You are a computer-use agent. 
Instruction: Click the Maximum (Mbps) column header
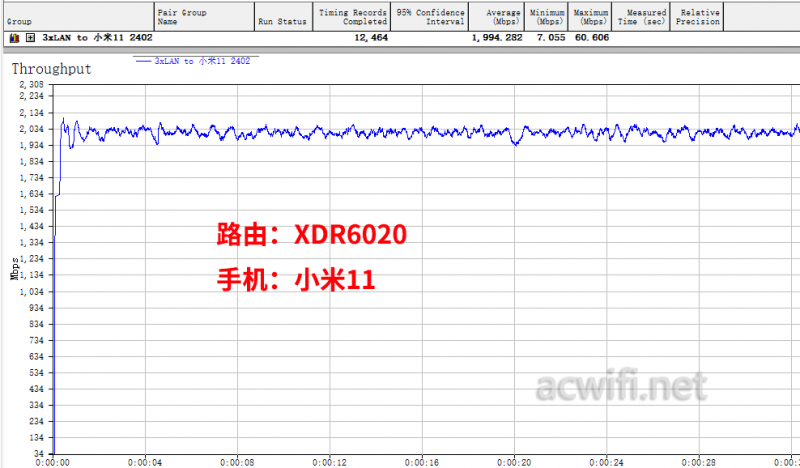coord(590,16)
